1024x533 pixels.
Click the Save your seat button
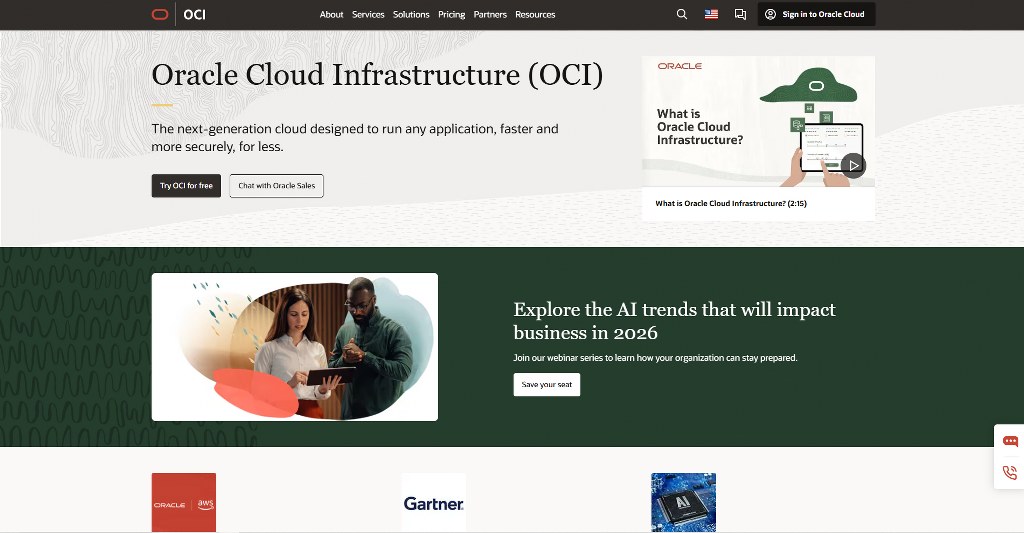click(x=547, y=385)
